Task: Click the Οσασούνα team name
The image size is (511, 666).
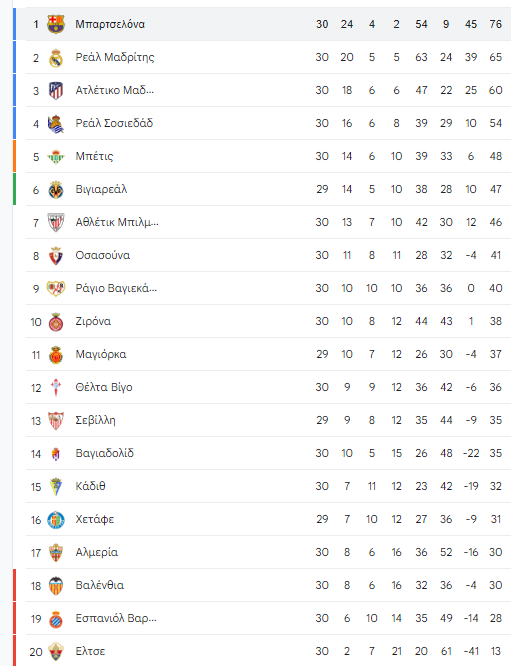Action: (x=103, y=255)
